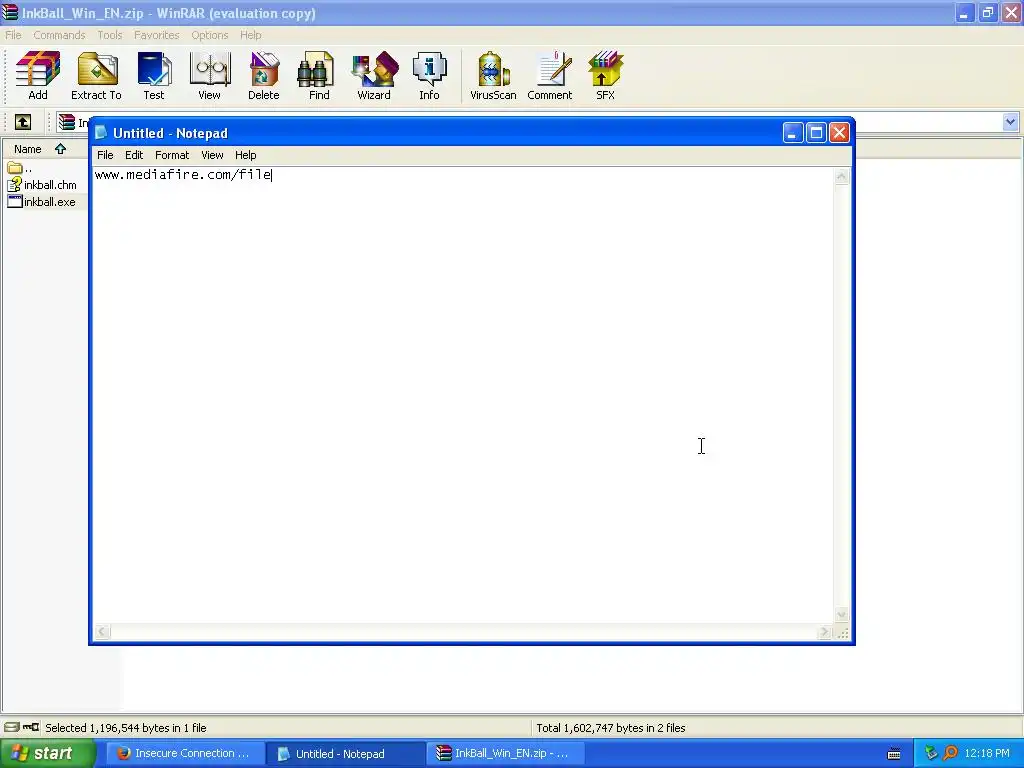Open the View icon in WinRAR toolbar
Viewport: 1024px width, 768px height.
point(209,76)
